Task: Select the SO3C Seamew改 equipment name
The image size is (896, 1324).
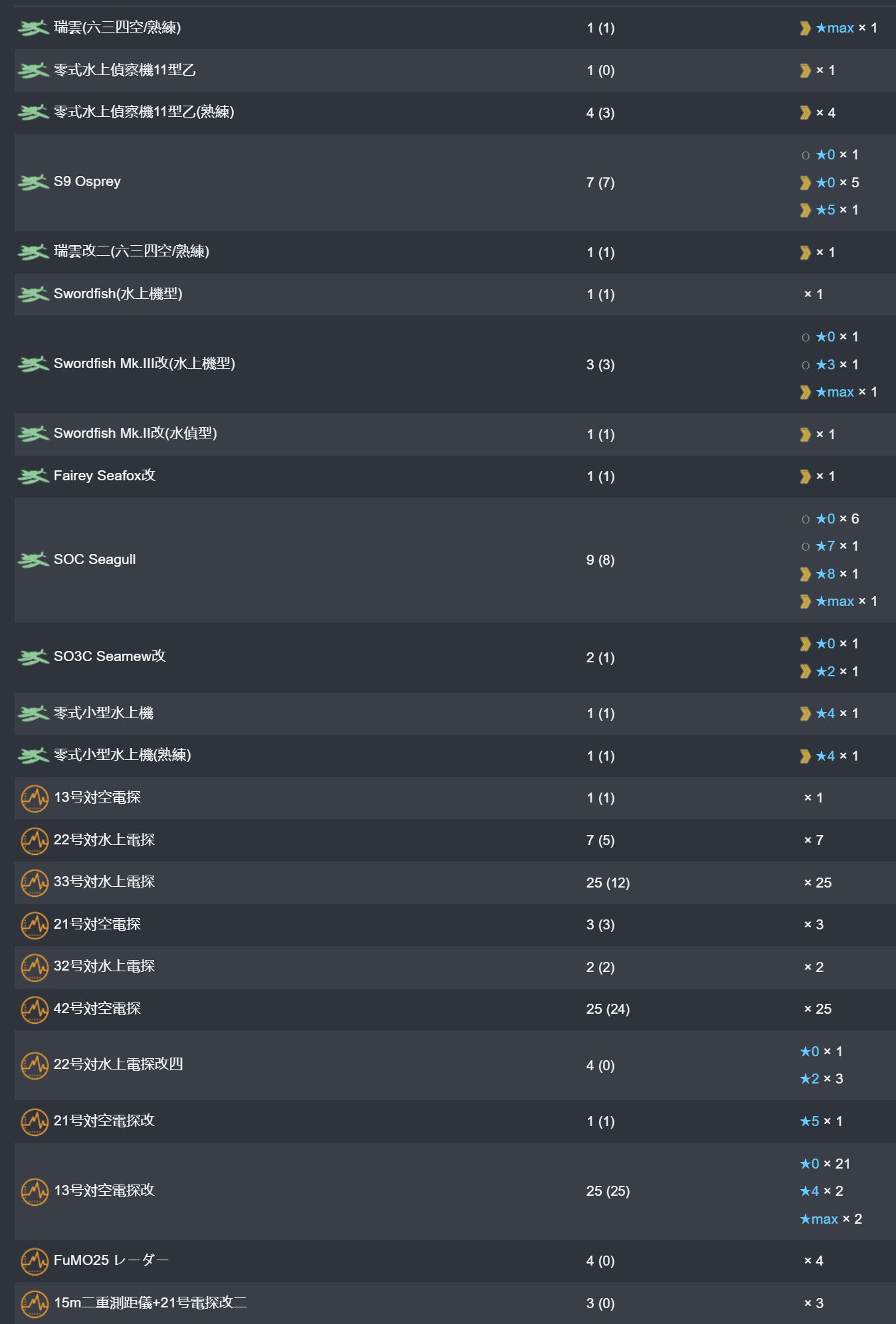Action: click(x=110, y=656)
